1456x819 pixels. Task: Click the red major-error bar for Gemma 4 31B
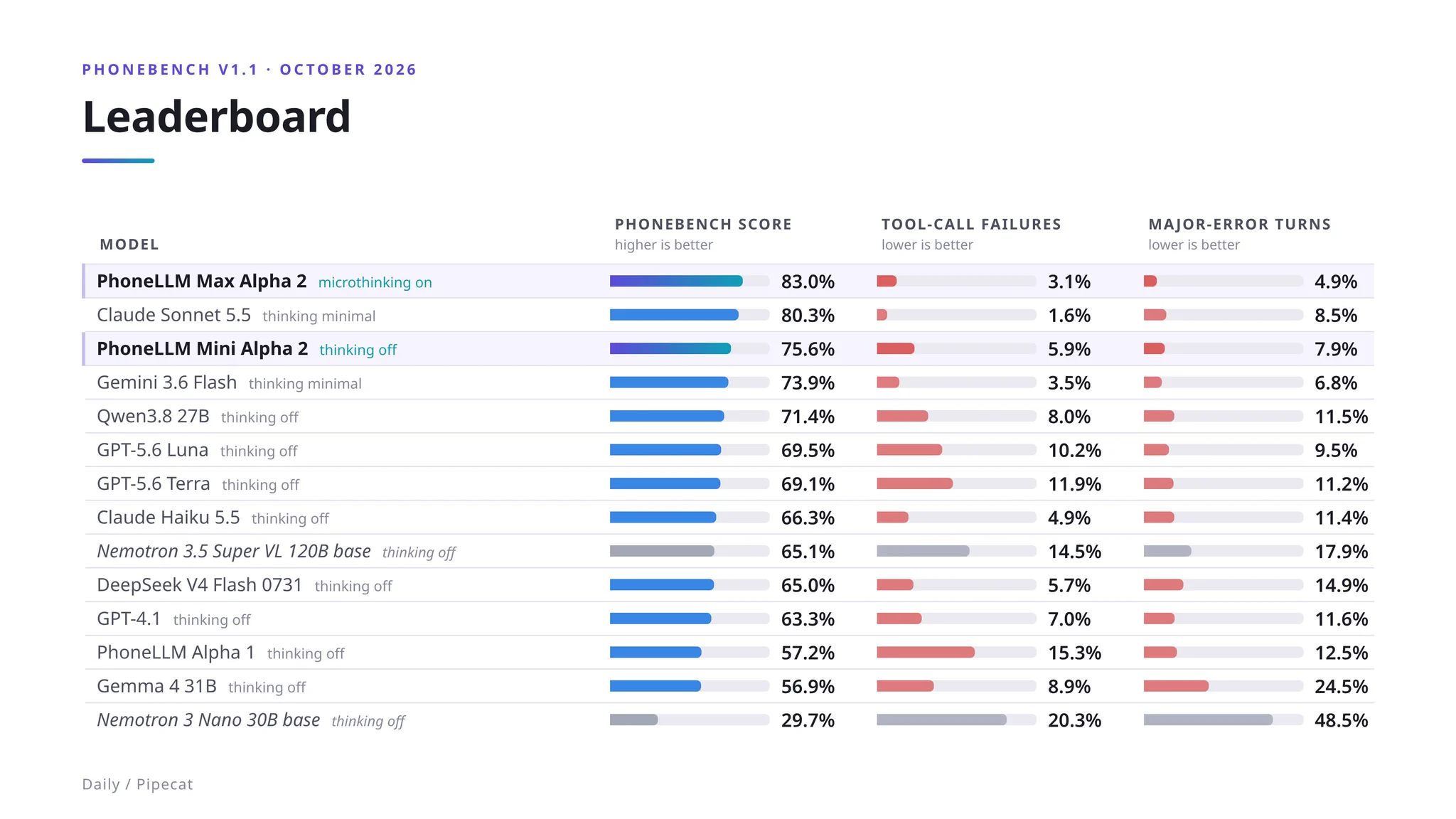coord(1176,686)
